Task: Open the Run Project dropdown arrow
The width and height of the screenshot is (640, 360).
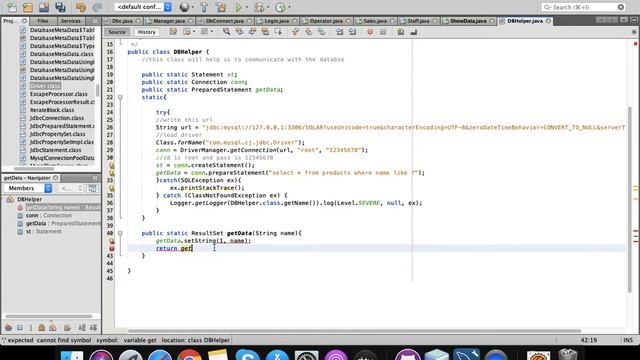Action: click(x=247, y=7)
